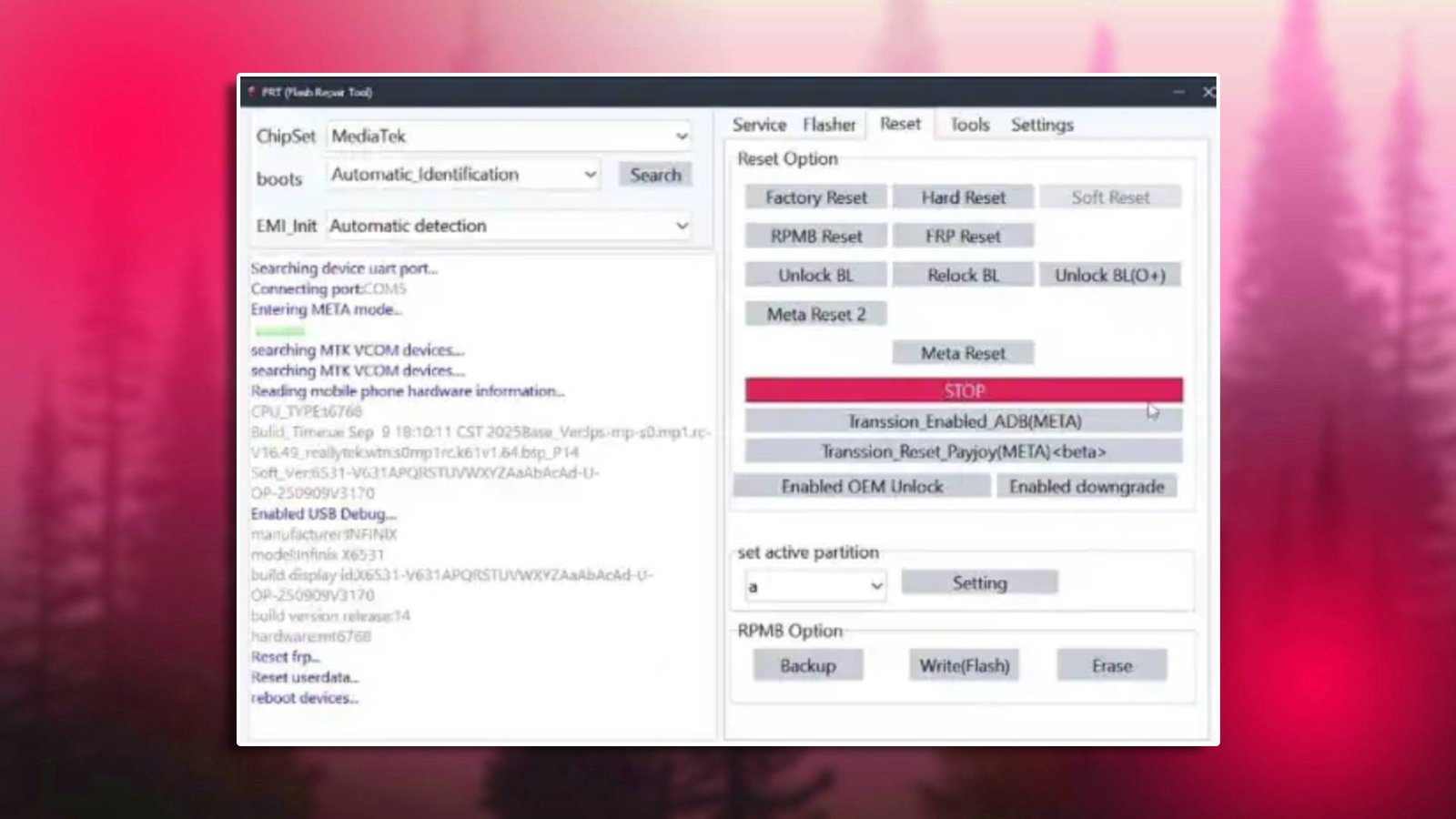Switch to the Service tab
Image resolution: width=1456 pixels, height=819 pixels.
point(759,125)
